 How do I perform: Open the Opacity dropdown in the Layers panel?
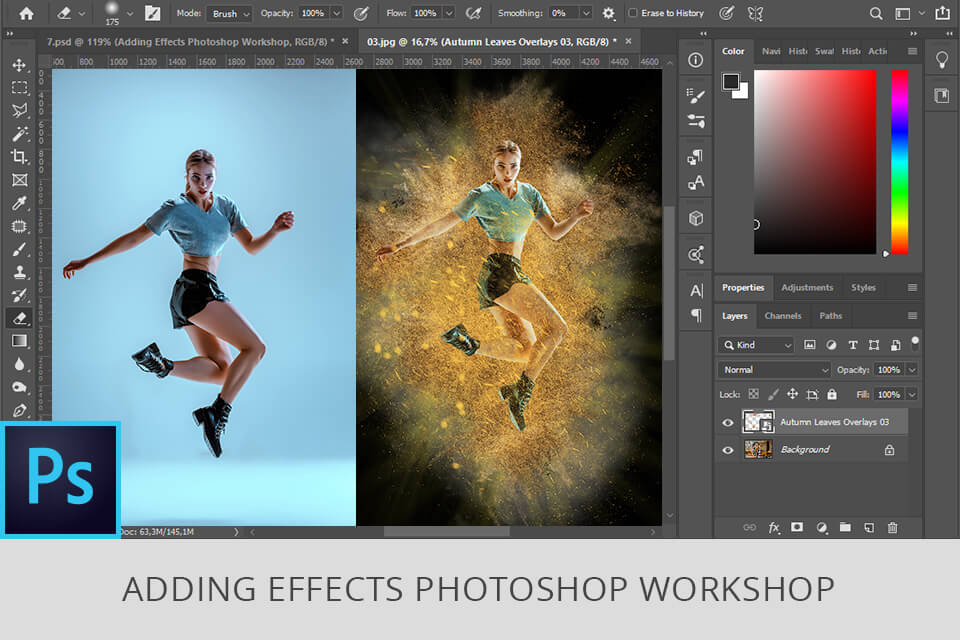912,369
